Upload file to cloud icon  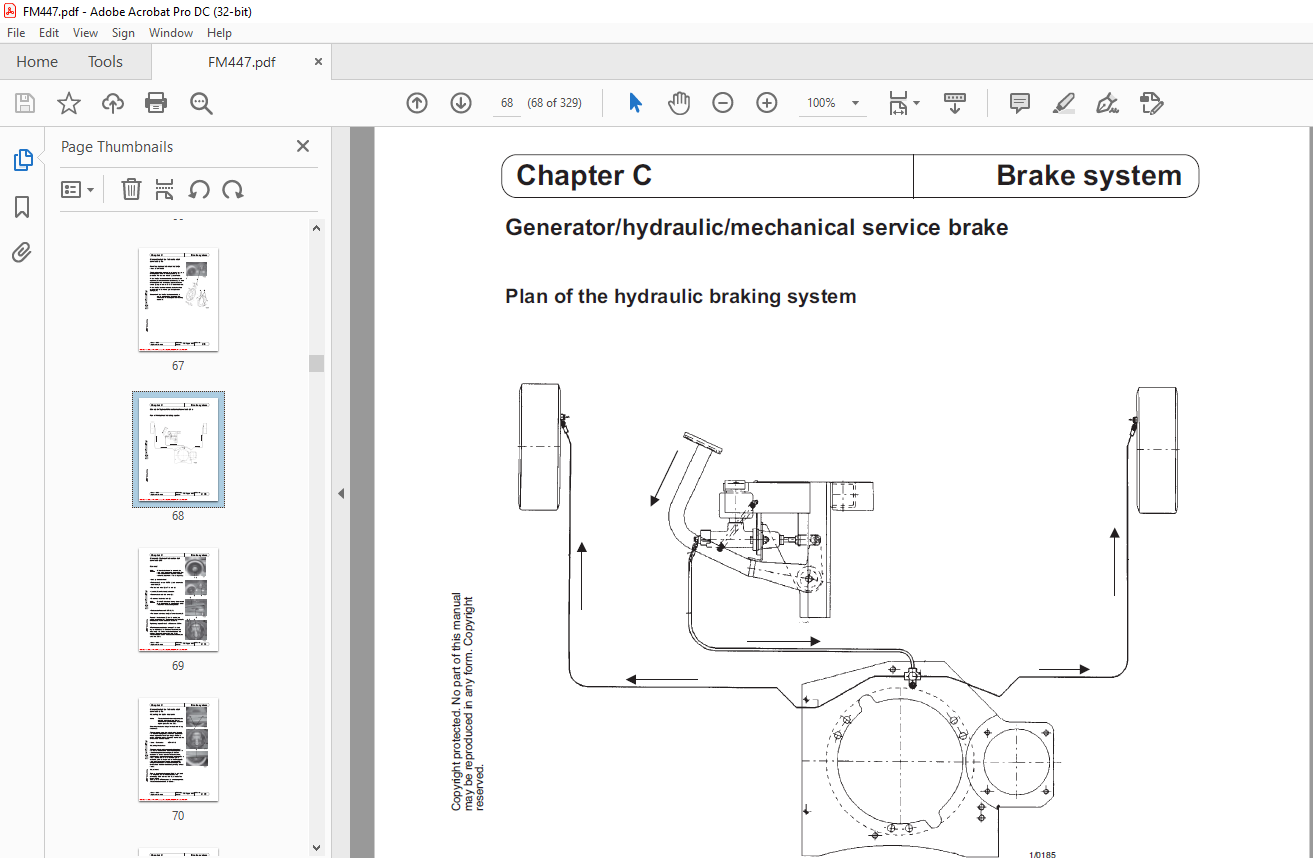(x=113, y=103)
